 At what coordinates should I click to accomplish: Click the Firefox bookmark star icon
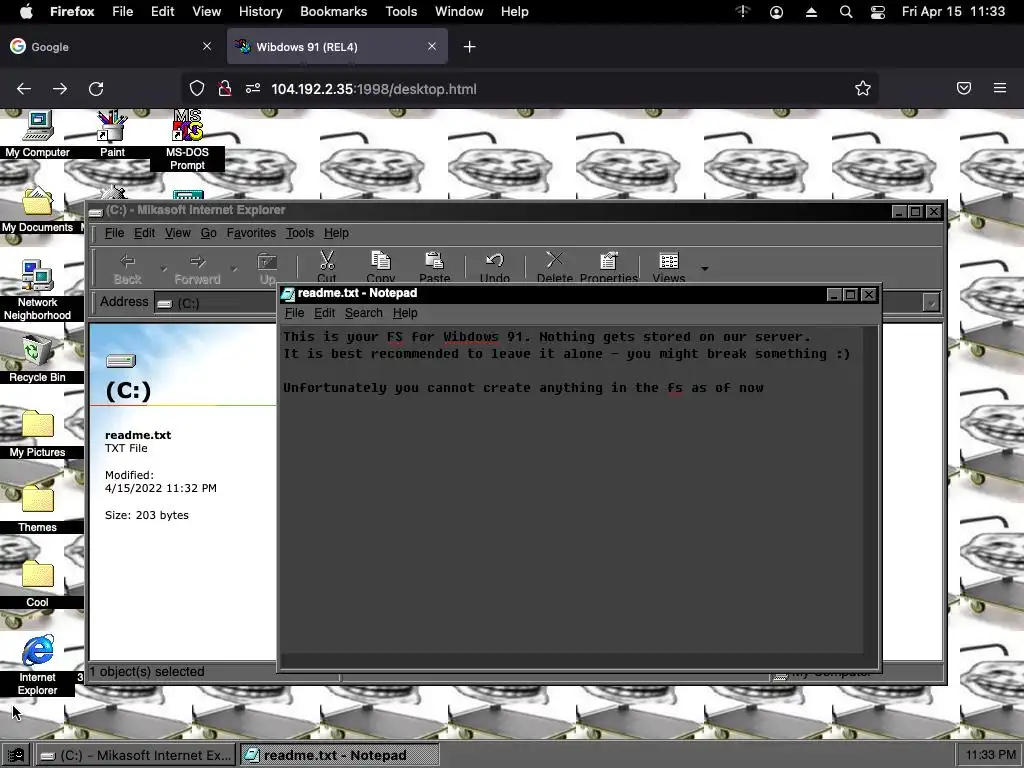point(863,89)
